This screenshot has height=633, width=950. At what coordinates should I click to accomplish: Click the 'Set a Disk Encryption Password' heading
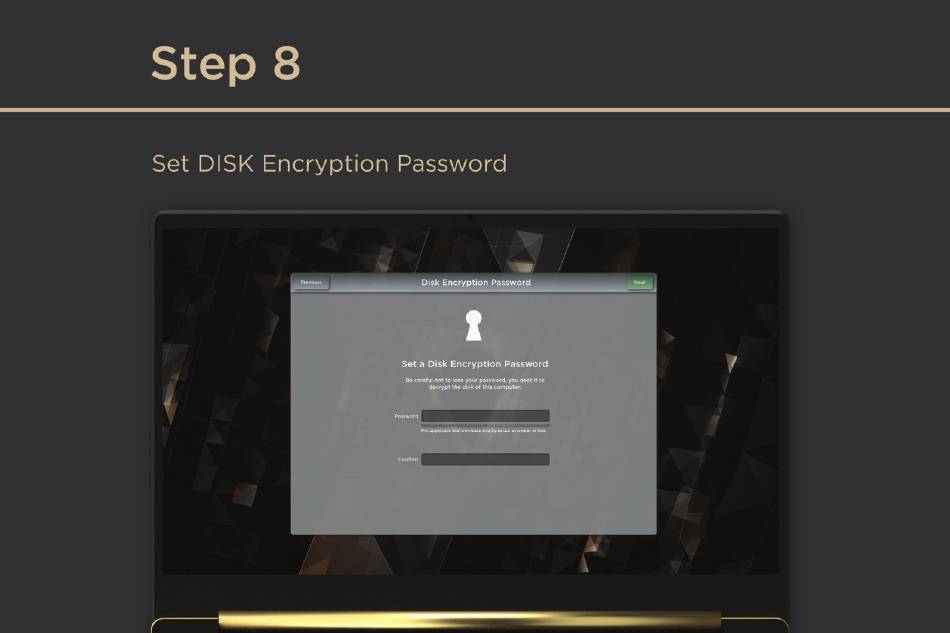474,363
